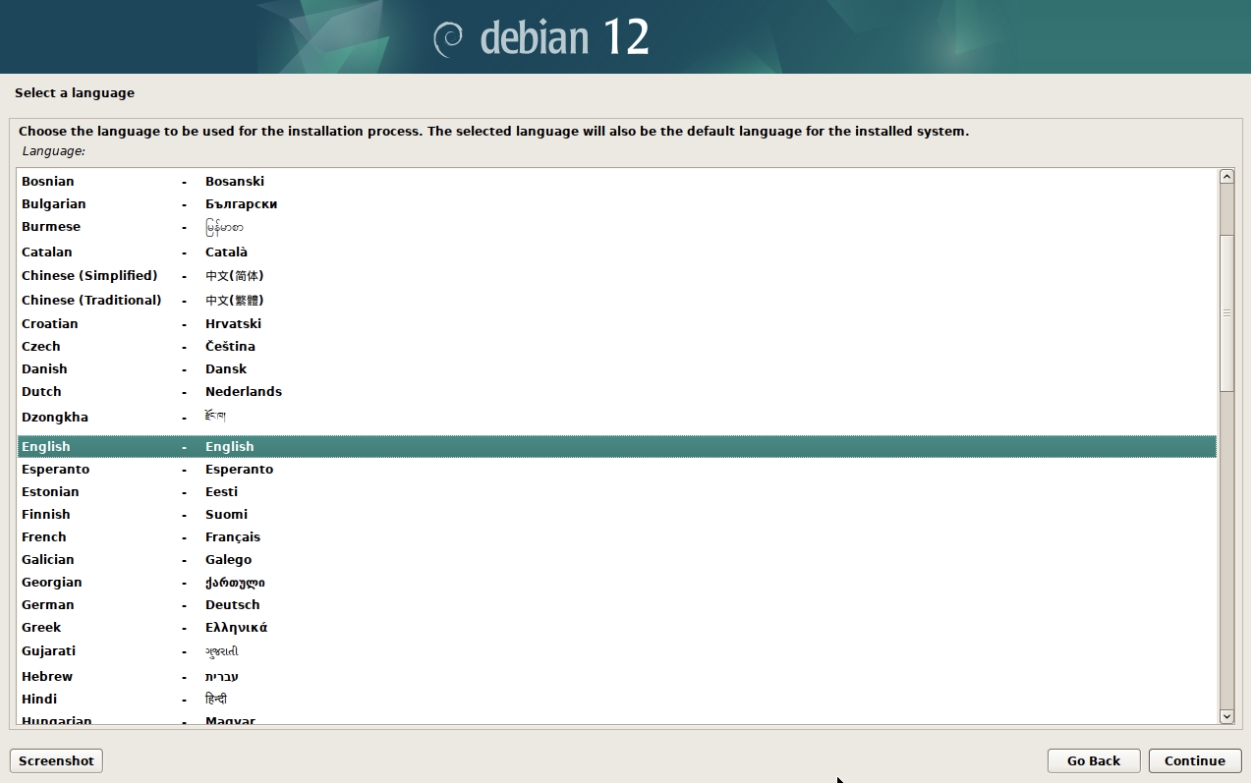Pick the Finnish language row
Image resolution: width=1251 pixels, height=783 pixels.
click(617, 514)
